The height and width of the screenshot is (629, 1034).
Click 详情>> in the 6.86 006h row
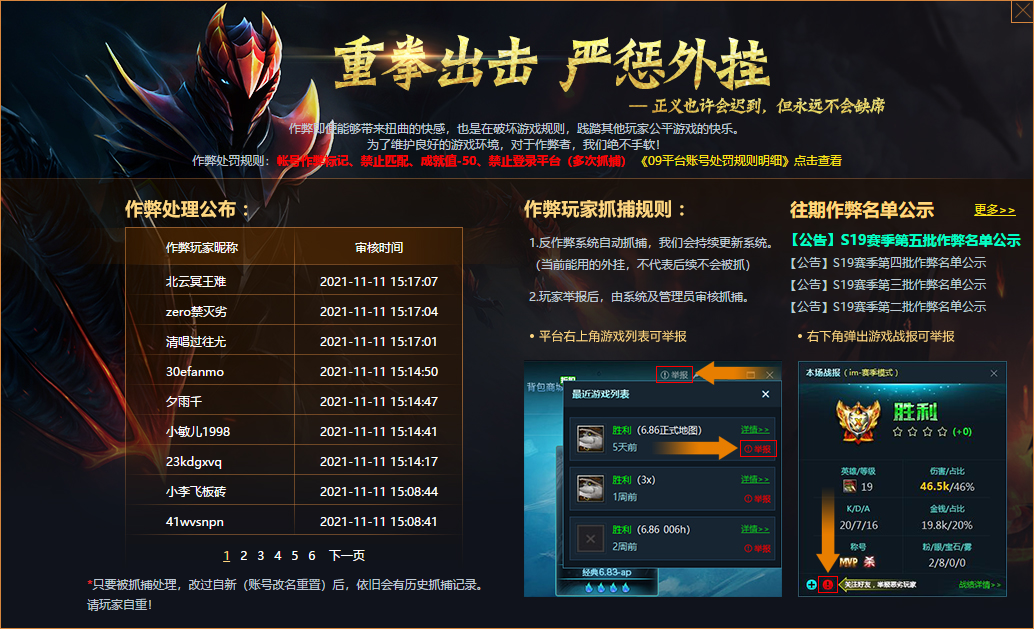[754, 529]
